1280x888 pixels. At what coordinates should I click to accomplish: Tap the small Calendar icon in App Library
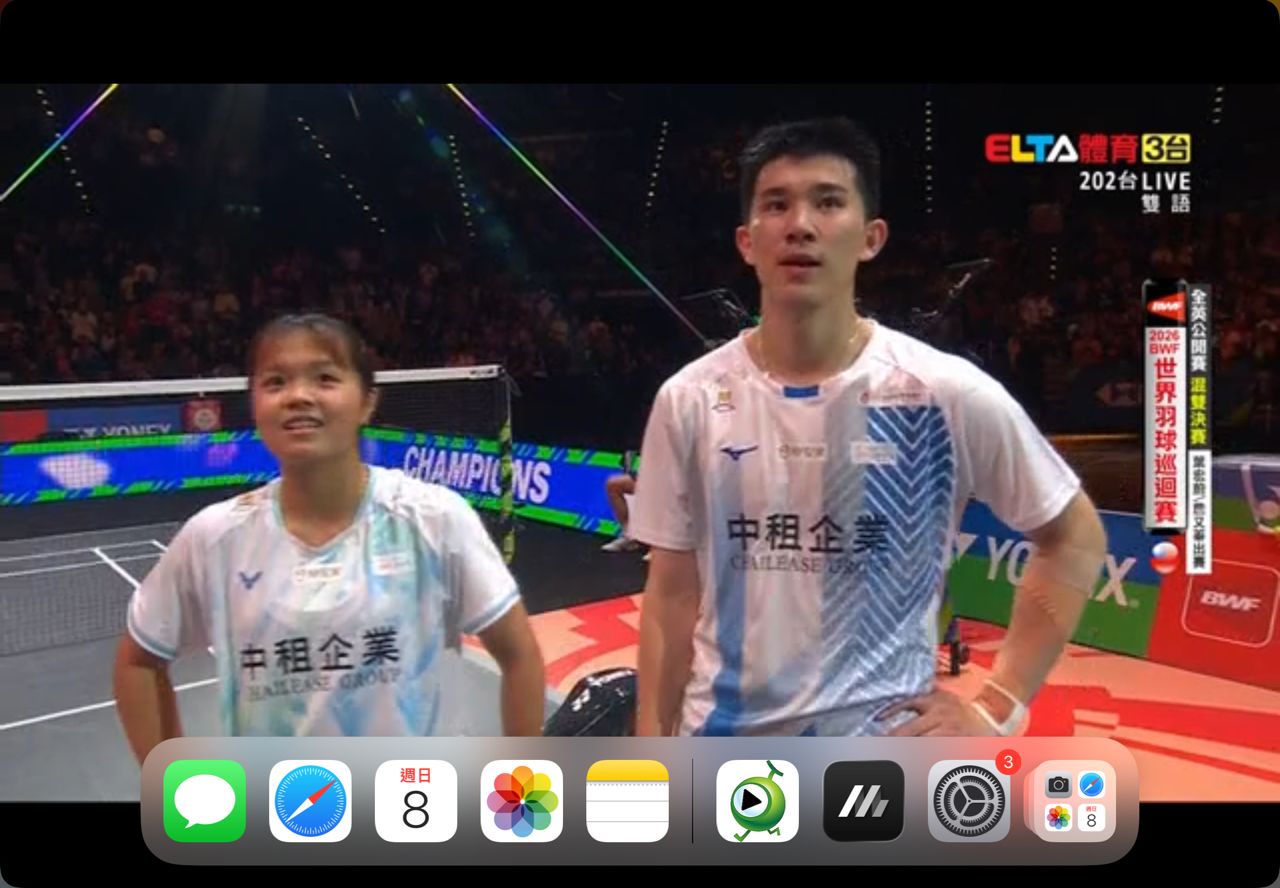click(x=1091, y=818)
